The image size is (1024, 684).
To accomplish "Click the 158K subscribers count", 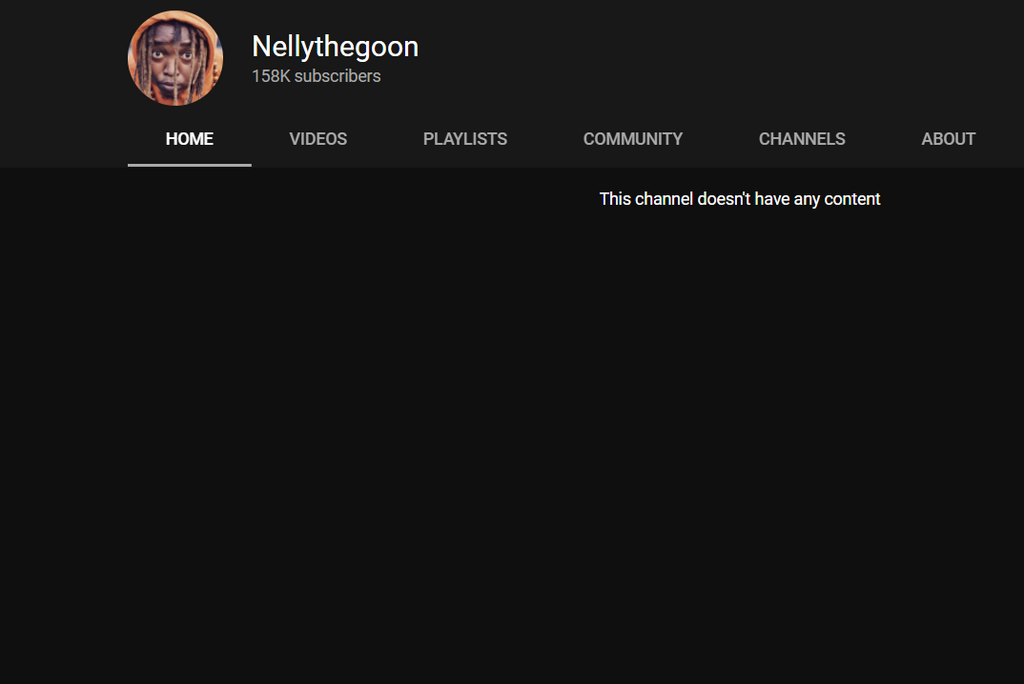I will [316, 76].
